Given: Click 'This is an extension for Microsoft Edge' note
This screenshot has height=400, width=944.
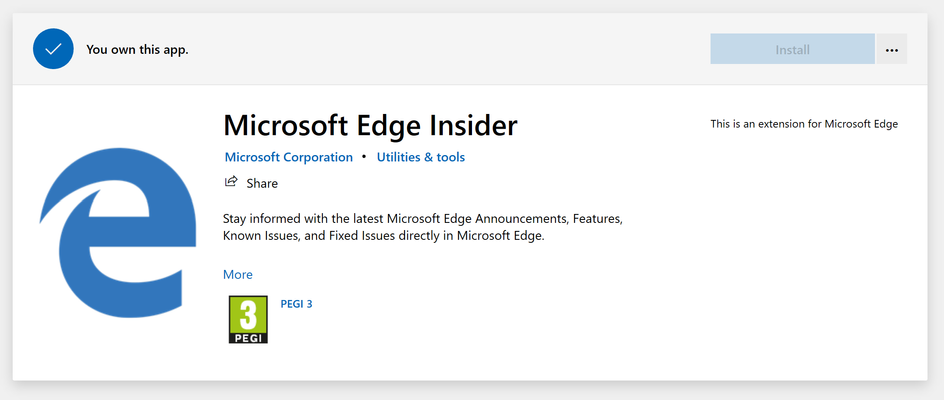Looking at the screenshot, I should click(804, 124).
